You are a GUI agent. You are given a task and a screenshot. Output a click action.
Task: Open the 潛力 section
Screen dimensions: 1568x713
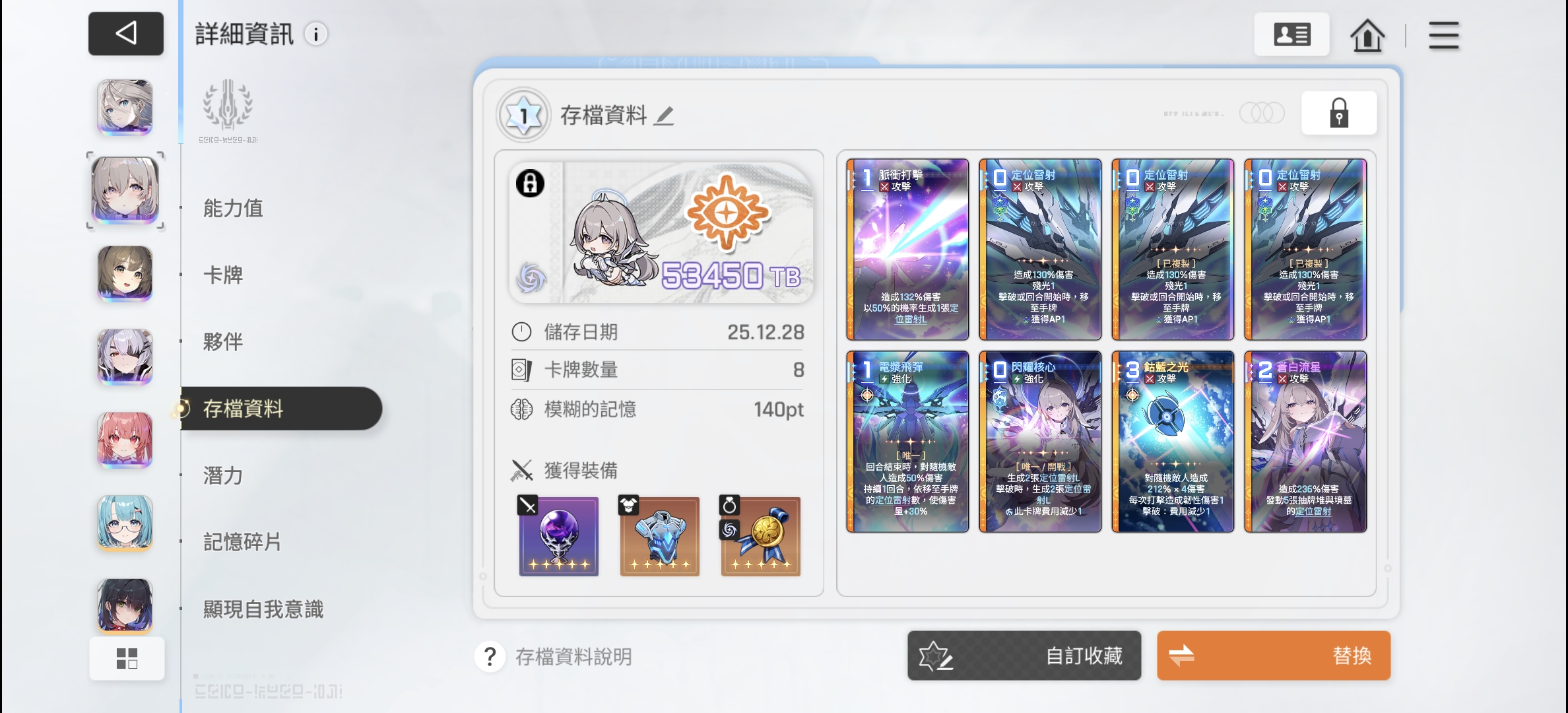[x=223, y=475]
